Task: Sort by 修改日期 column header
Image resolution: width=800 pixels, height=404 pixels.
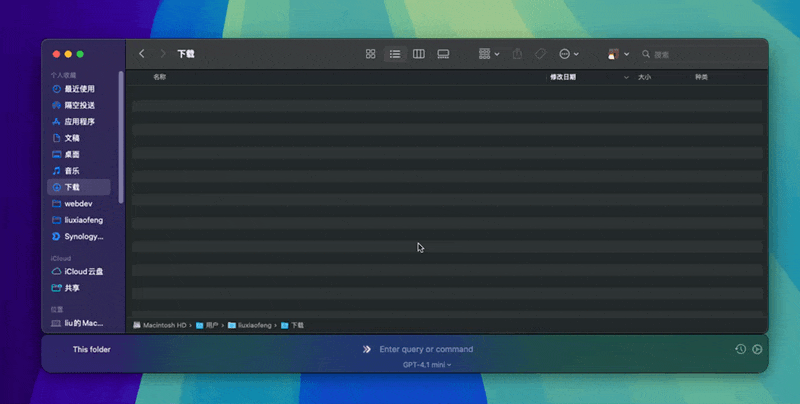Action: tap(563, 77)
